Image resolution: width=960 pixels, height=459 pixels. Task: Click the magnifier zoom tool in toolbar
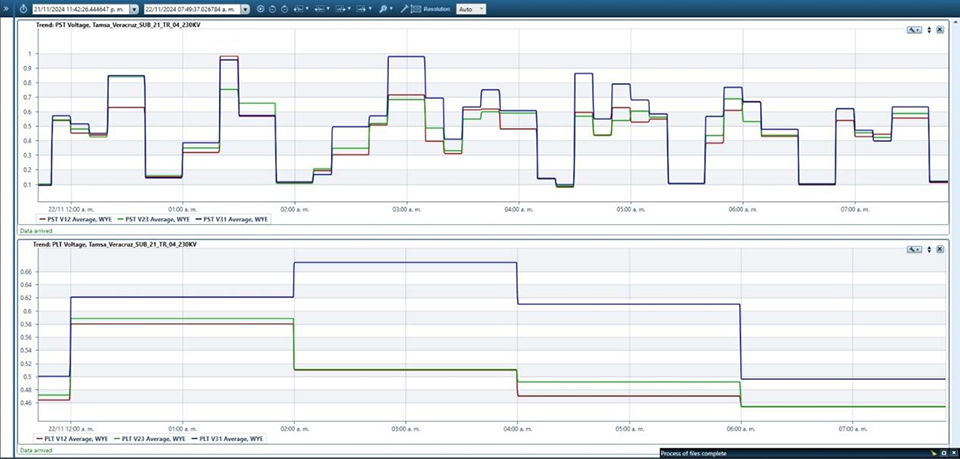(383, 8)
